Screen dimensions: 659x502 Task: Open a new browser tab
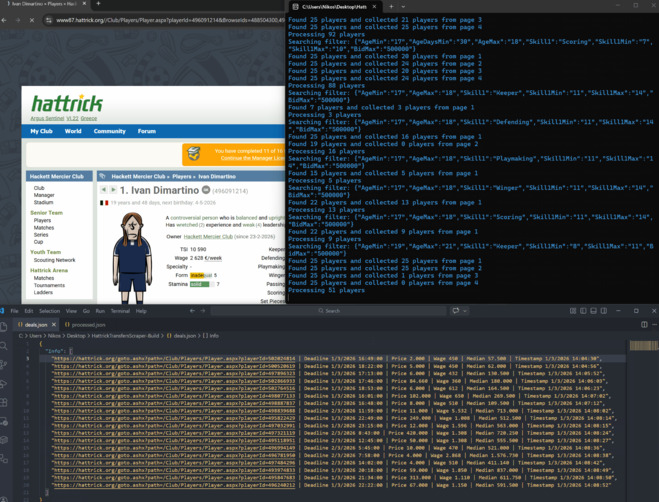[98, 4]
